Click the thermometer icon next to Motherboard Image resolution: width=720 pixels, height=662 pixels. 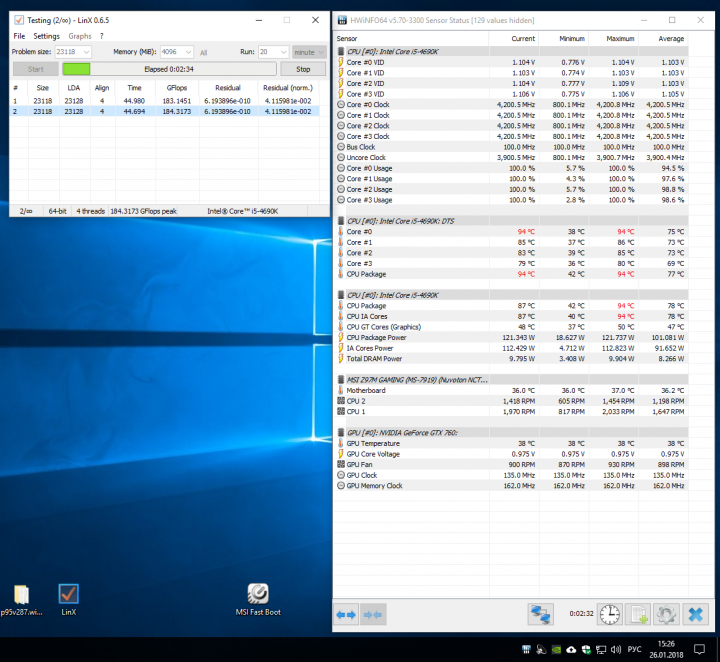pos(341,390)
